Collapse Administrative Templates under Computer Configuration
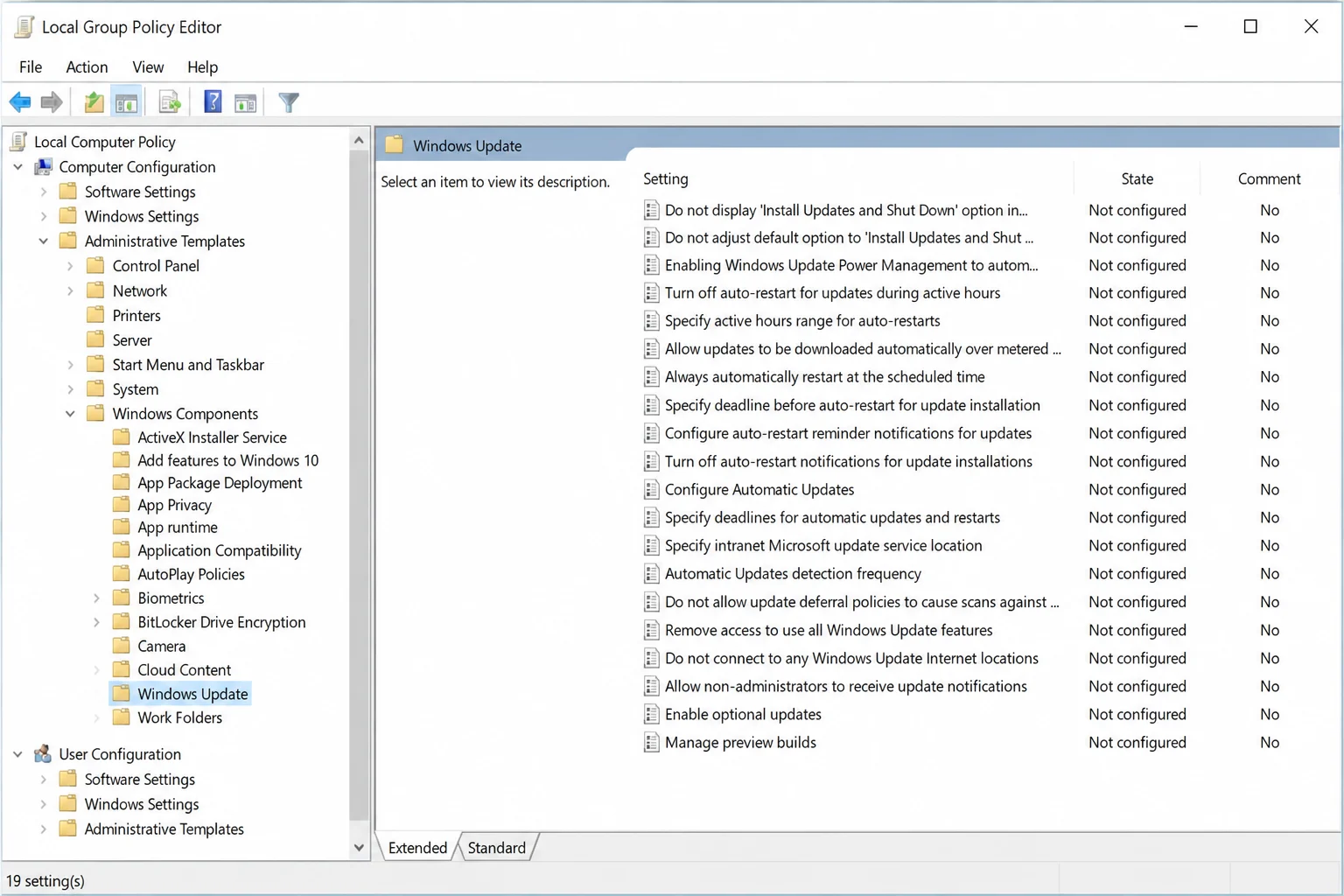 pos(43,241)
